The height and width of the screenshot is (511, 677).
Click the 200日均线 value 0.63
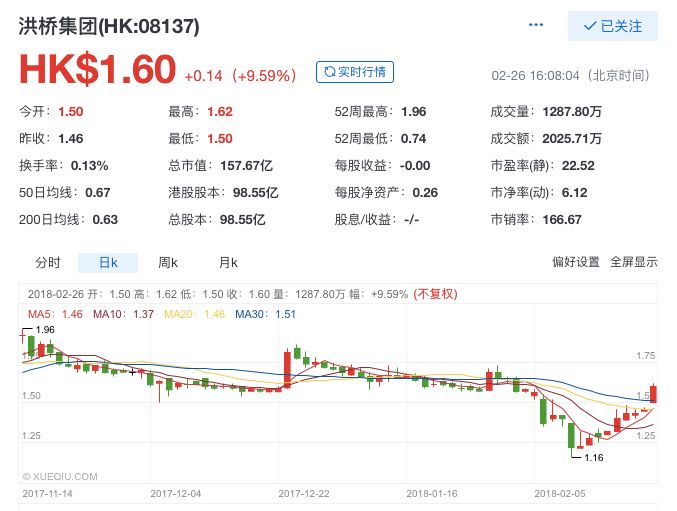105,220
